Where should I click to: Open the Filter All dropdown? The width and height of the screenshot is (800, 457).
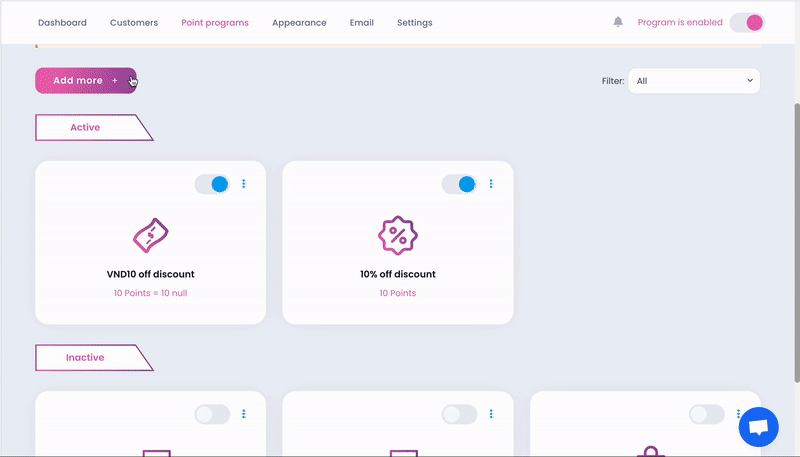tap(694, 81)
